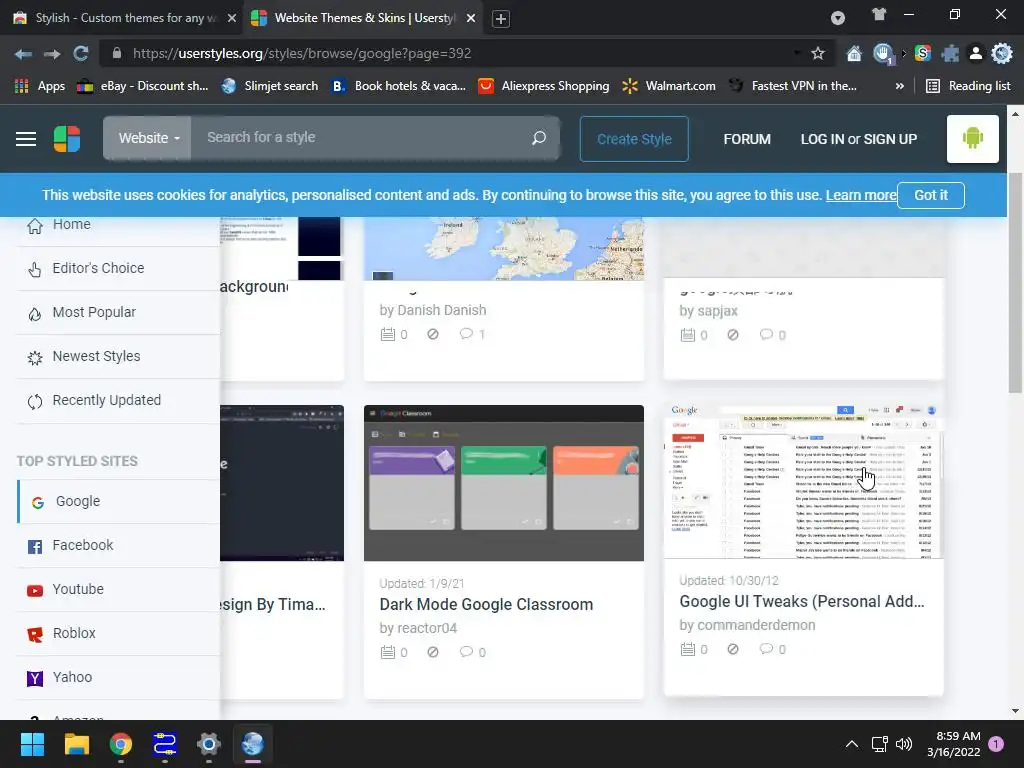1024x768 pixels.
Task: Click the Userstyles colorful logo
Action: click(x=67, y=138)
